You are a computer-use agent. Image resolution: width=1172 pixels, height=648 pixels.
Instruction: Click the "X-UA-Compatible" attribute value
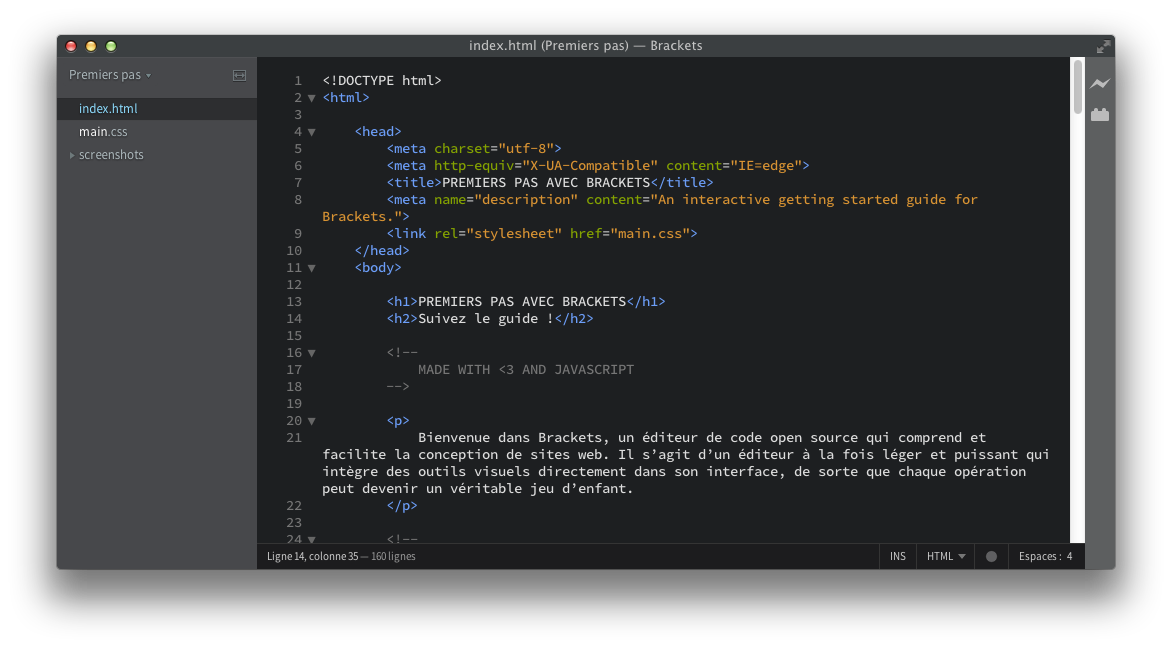590,166
